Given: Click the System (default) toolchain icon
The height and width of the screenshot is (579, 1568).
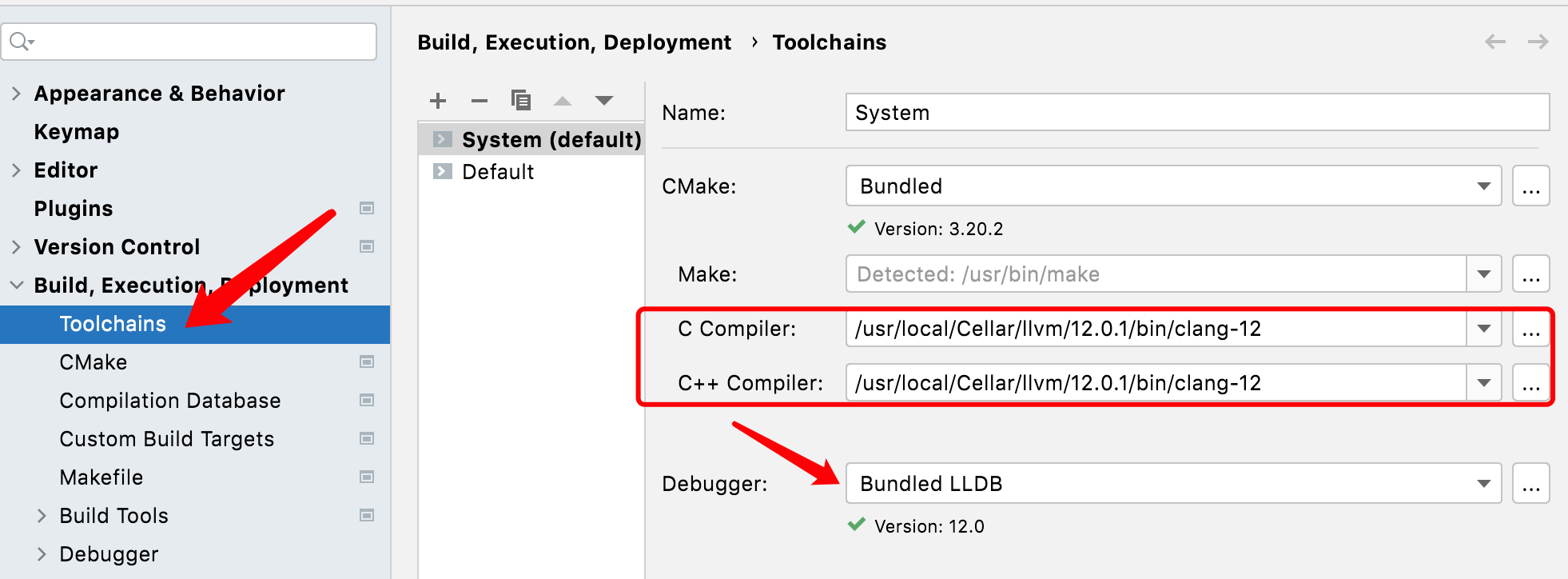Looking at the screenshot, I should click(443, 139).
